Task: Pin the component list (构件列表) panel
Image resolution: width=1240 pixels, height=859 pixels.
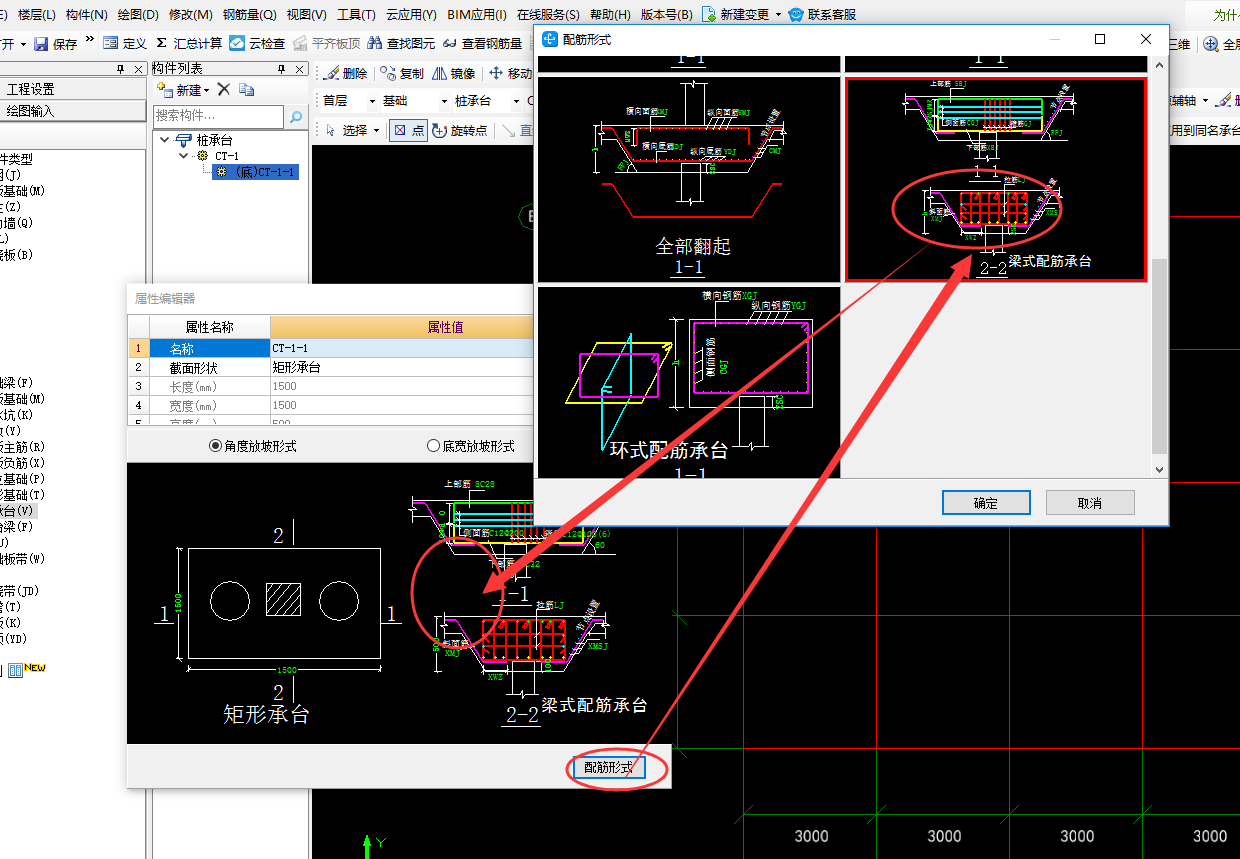Action: 281,68
